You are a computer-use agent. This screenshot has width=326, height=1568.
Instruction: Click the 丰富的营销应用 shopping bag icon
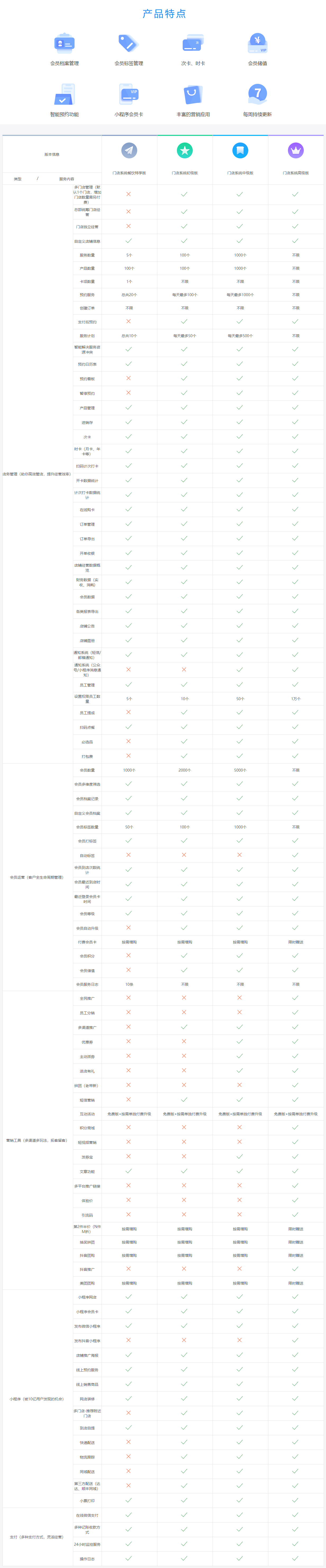tap(193, 94)
